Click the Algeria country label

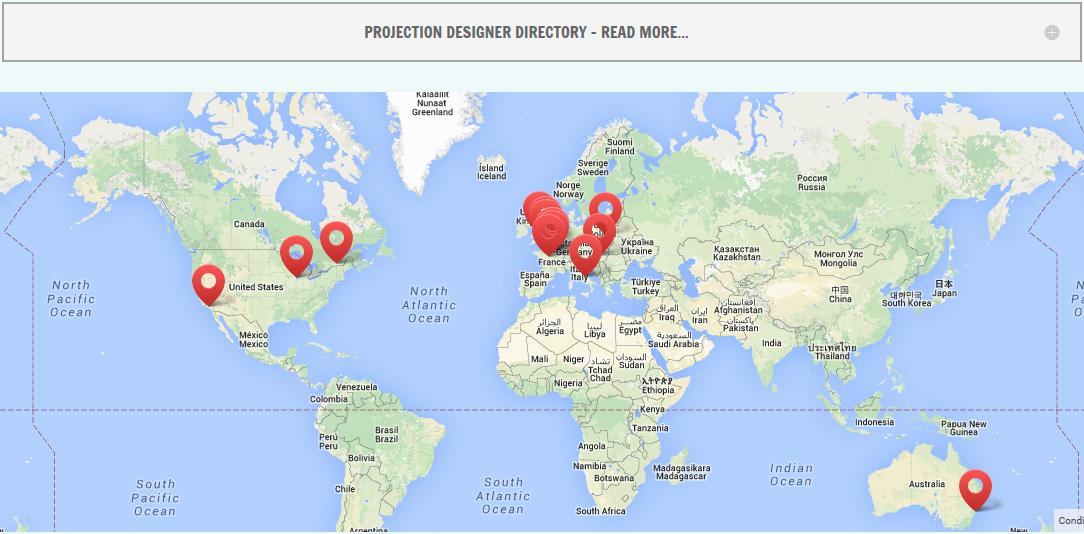(x=551, y=326)
